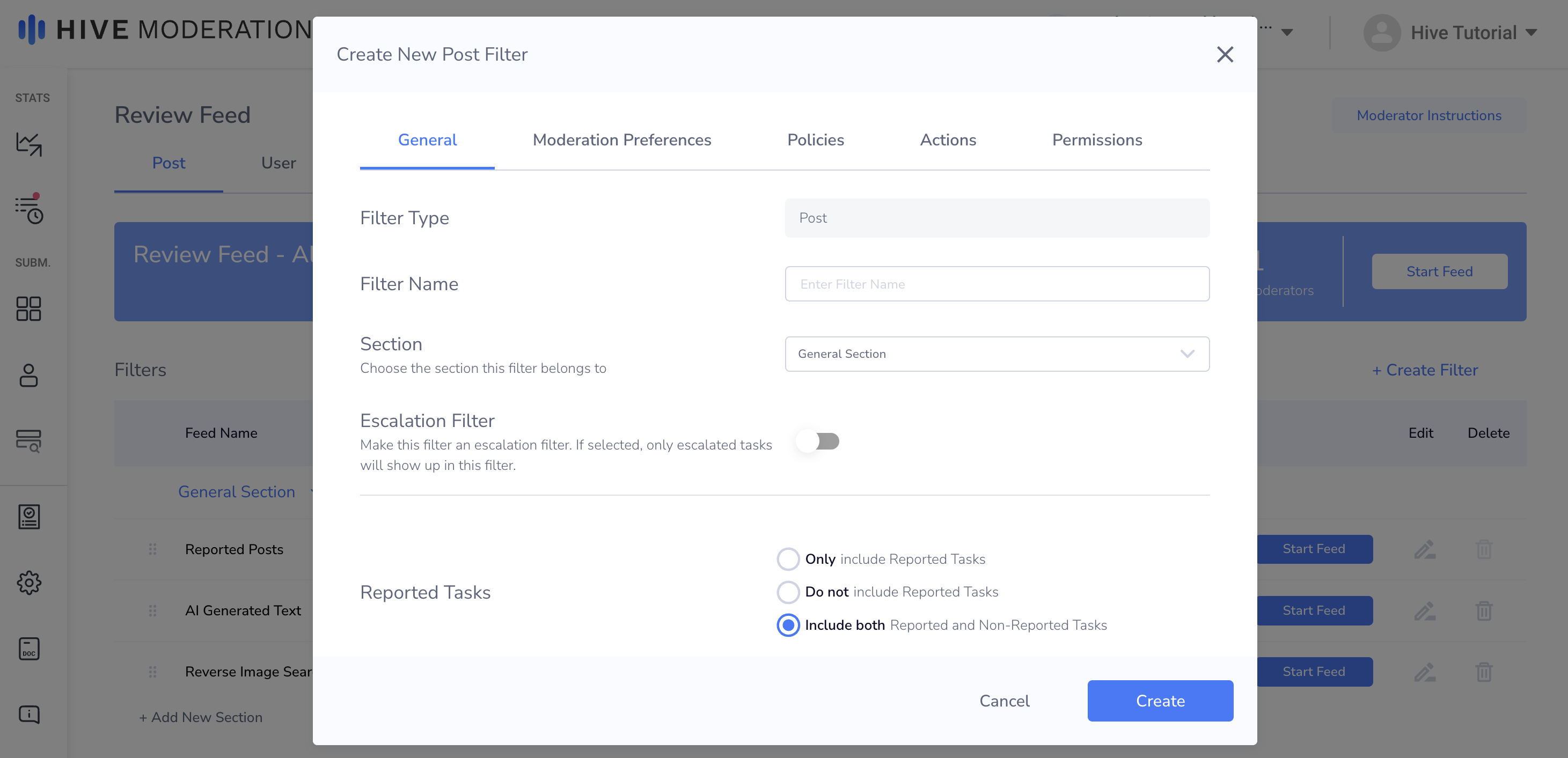This screenshot has width=1568, height=758.
Task: Open the DOC documentation icon in sidebar
Action: click(x=28, y=649)
